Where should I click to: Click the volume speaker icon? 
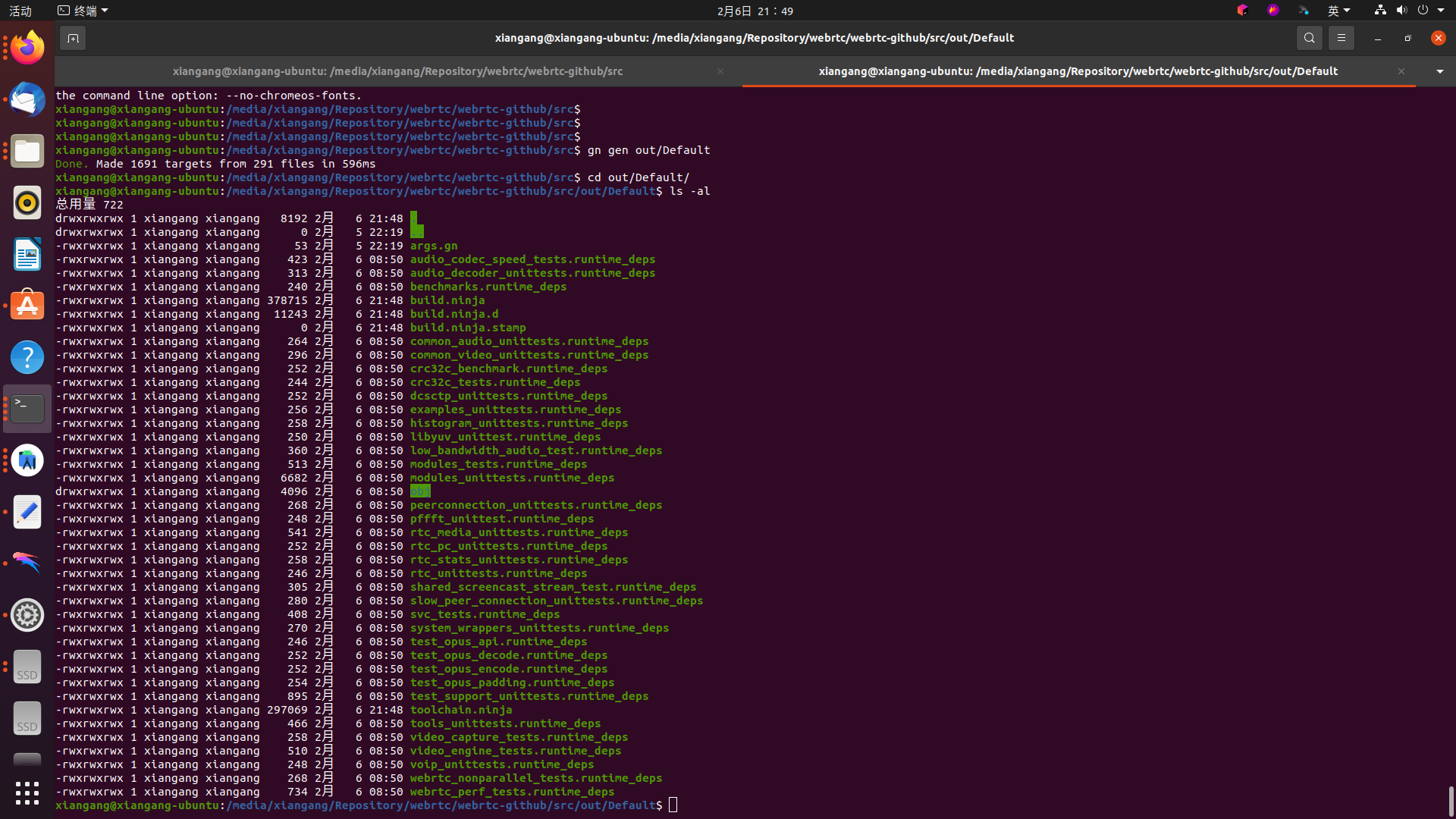click(1401, 11)
